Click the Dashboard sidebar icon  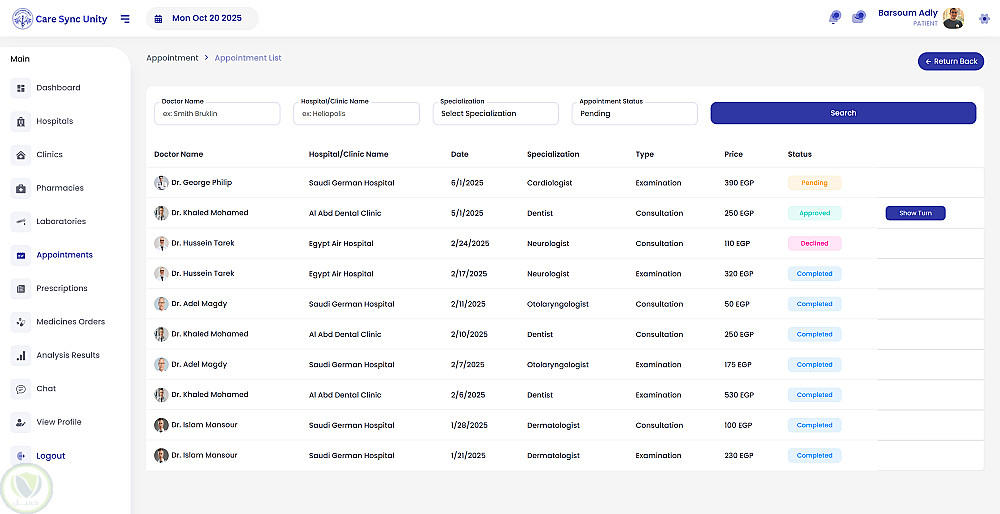click(x=21, y=88)
